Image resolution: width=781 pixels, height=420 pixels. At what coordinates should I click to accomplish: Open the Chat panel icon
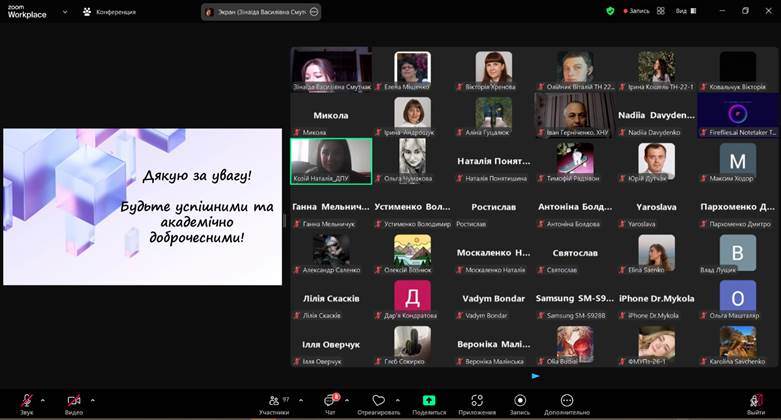click(x=329, y=401)
